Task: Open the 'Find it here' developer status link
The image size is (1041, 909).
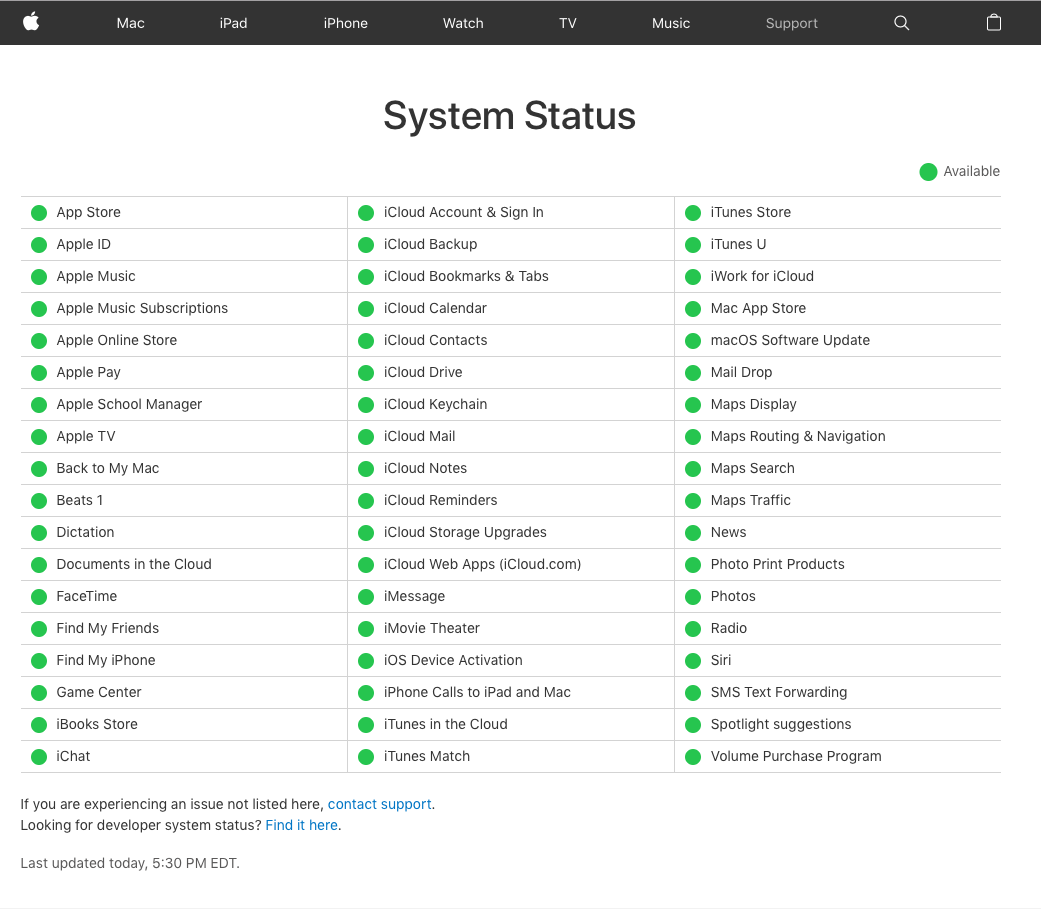Action: [x=301, y=825]
